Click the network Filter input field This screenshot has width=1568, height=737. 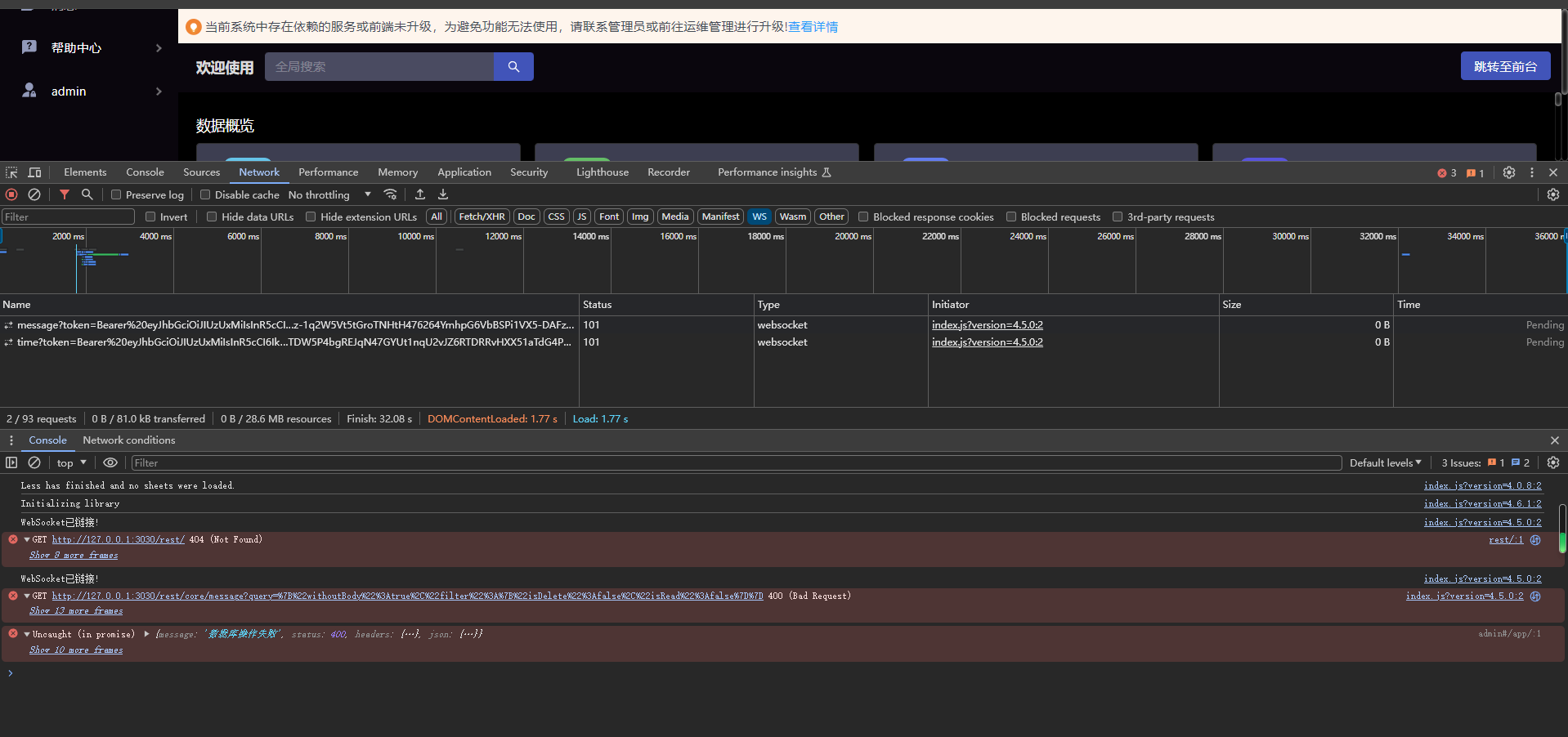click(68, 217)
